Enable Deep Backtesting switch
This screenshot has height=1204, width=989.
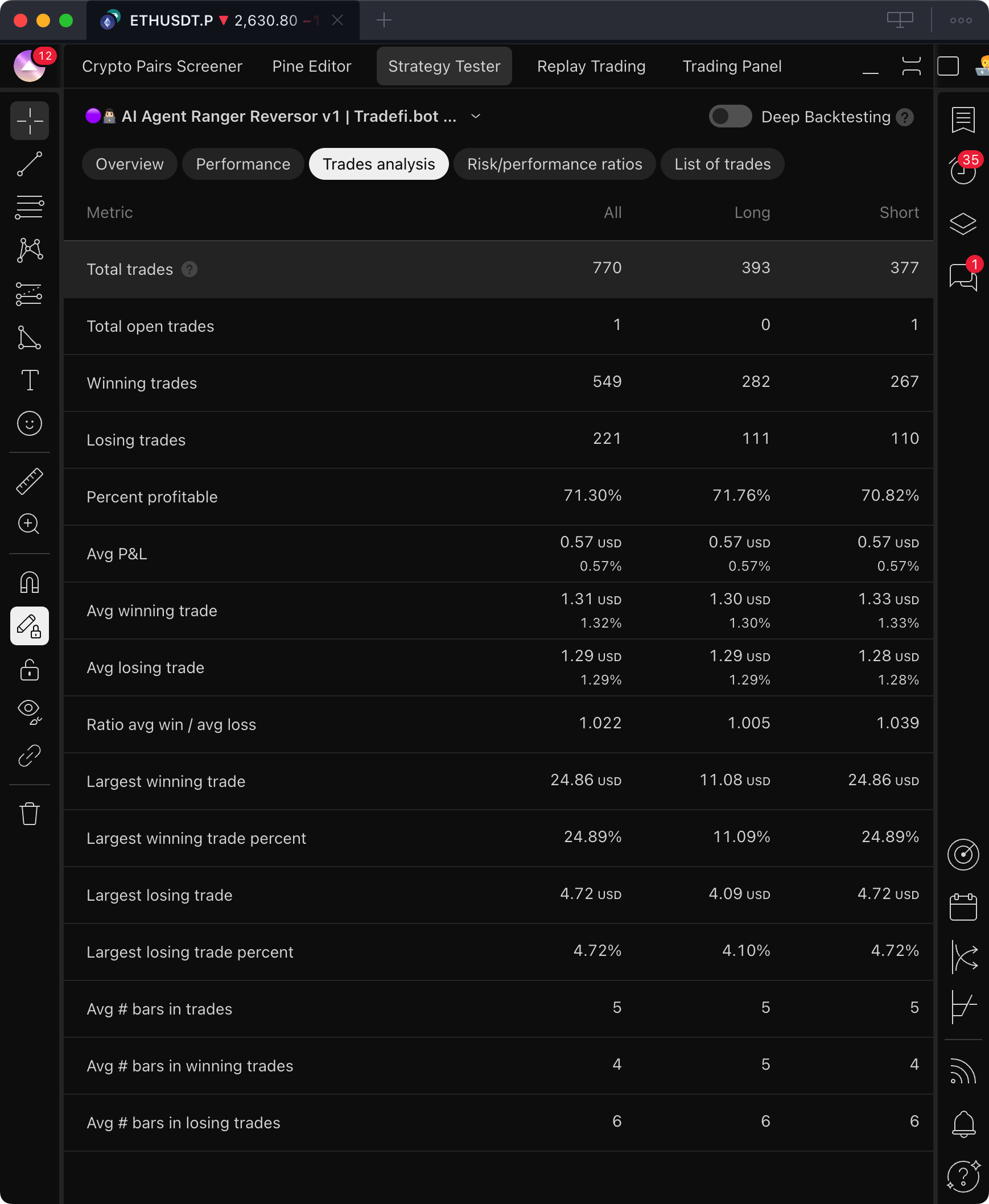[729, 117]
